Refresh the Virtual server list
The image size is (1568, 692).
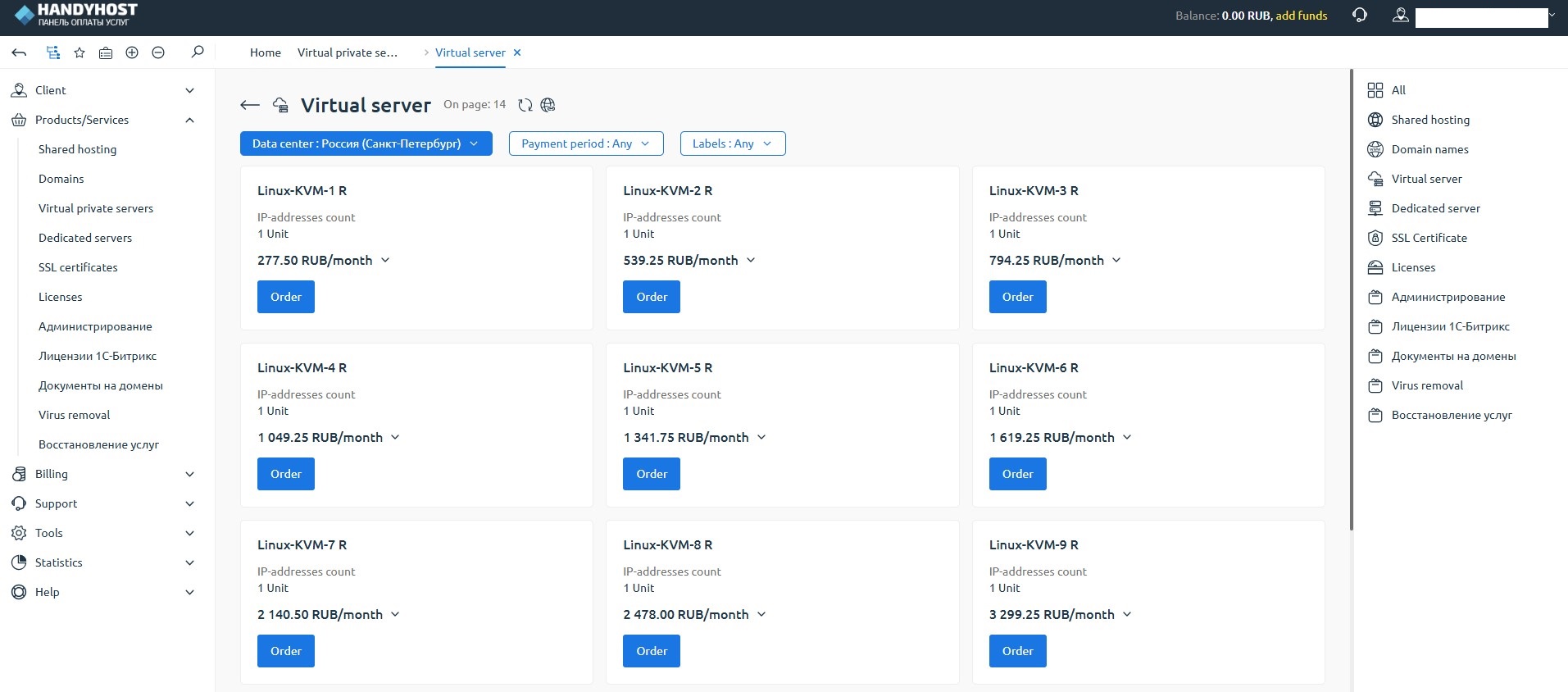tap(525, 105)
